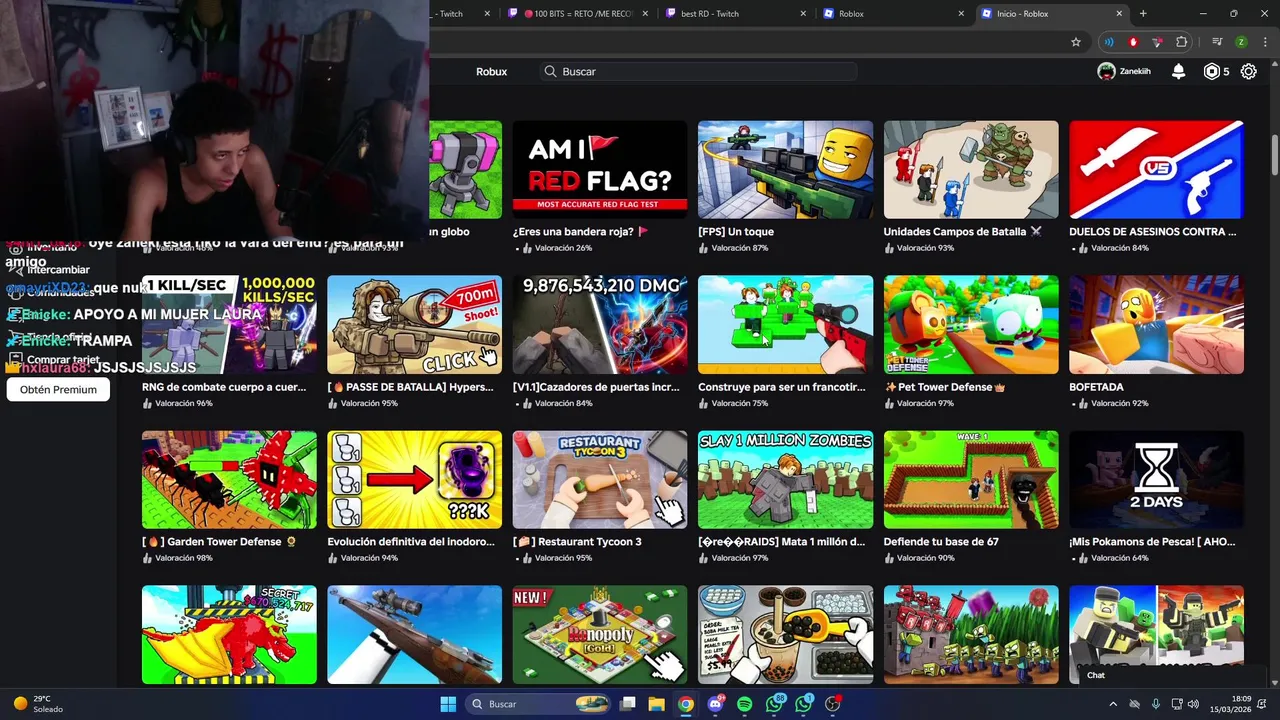This screenshot has height=720, width=1280.
Task: Open the Chrome three-dot menu
Action: [1264, 42]
